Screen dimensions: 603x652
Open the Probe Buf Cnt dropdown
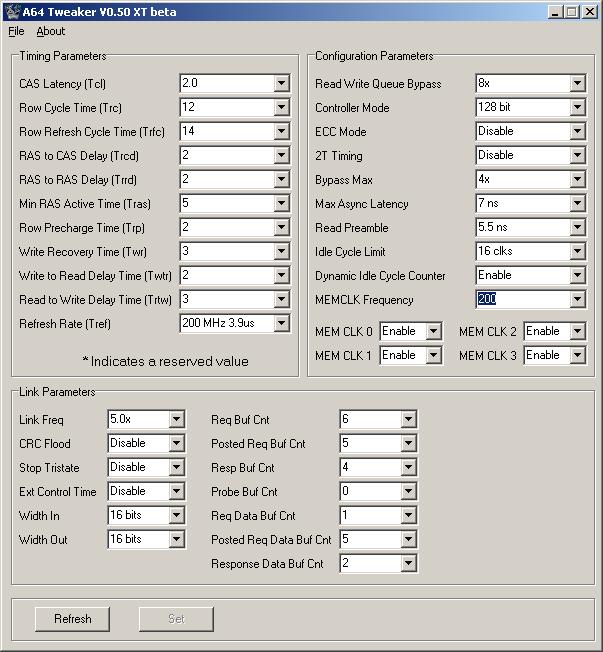coord(408,491)
